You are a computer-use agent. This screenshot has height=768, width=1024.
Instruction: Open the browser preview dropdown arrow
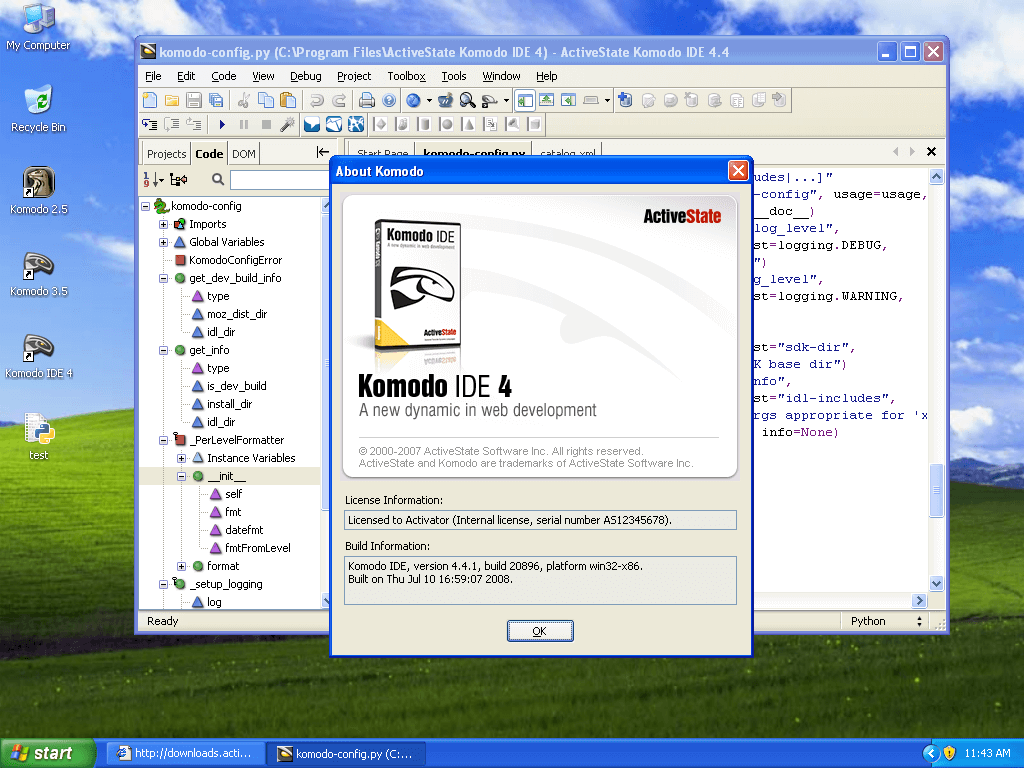pyautogui.click(x=429, y=100)
